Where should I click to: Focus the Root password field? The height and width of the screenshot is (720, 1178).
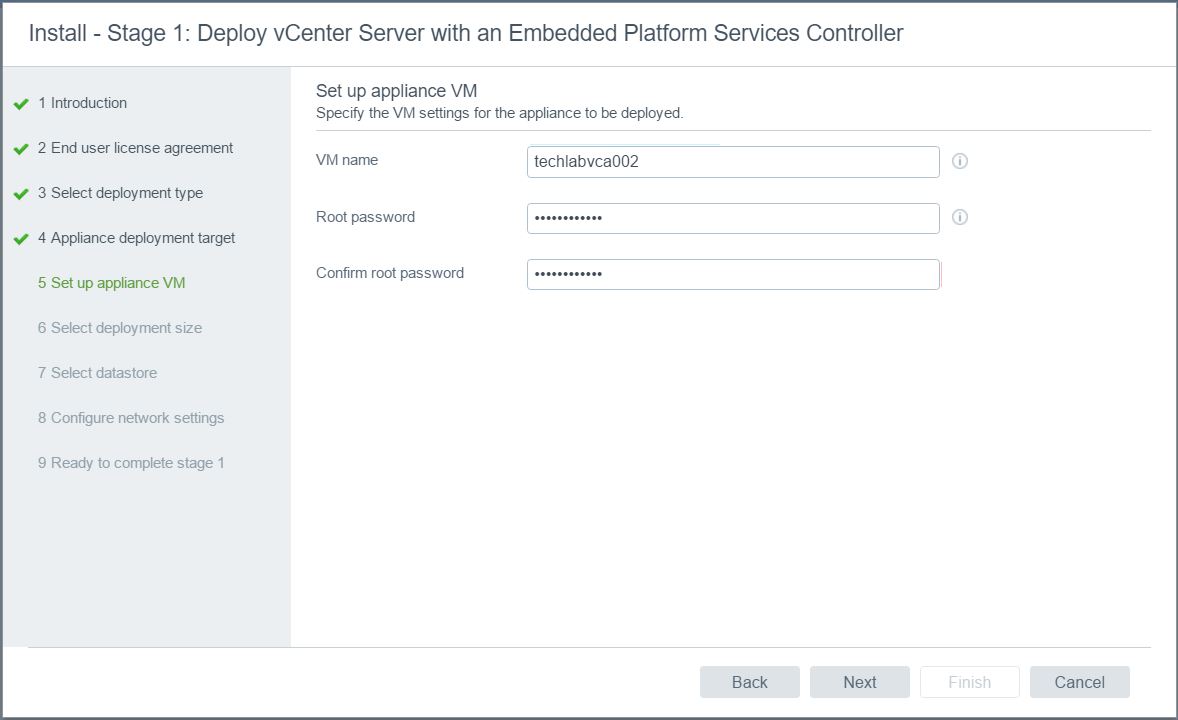tap(732, 218)
